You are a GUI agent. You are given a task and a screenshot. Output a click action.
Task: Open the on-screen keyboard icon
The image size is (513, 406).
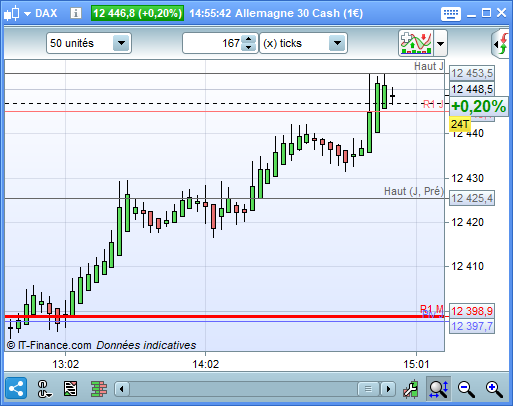coord(451,14)
